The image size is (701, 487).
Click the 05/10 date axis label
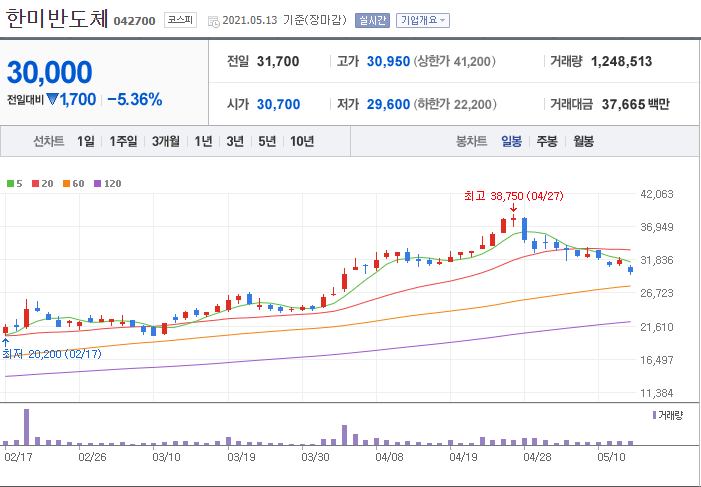click(x=611, y=457)
